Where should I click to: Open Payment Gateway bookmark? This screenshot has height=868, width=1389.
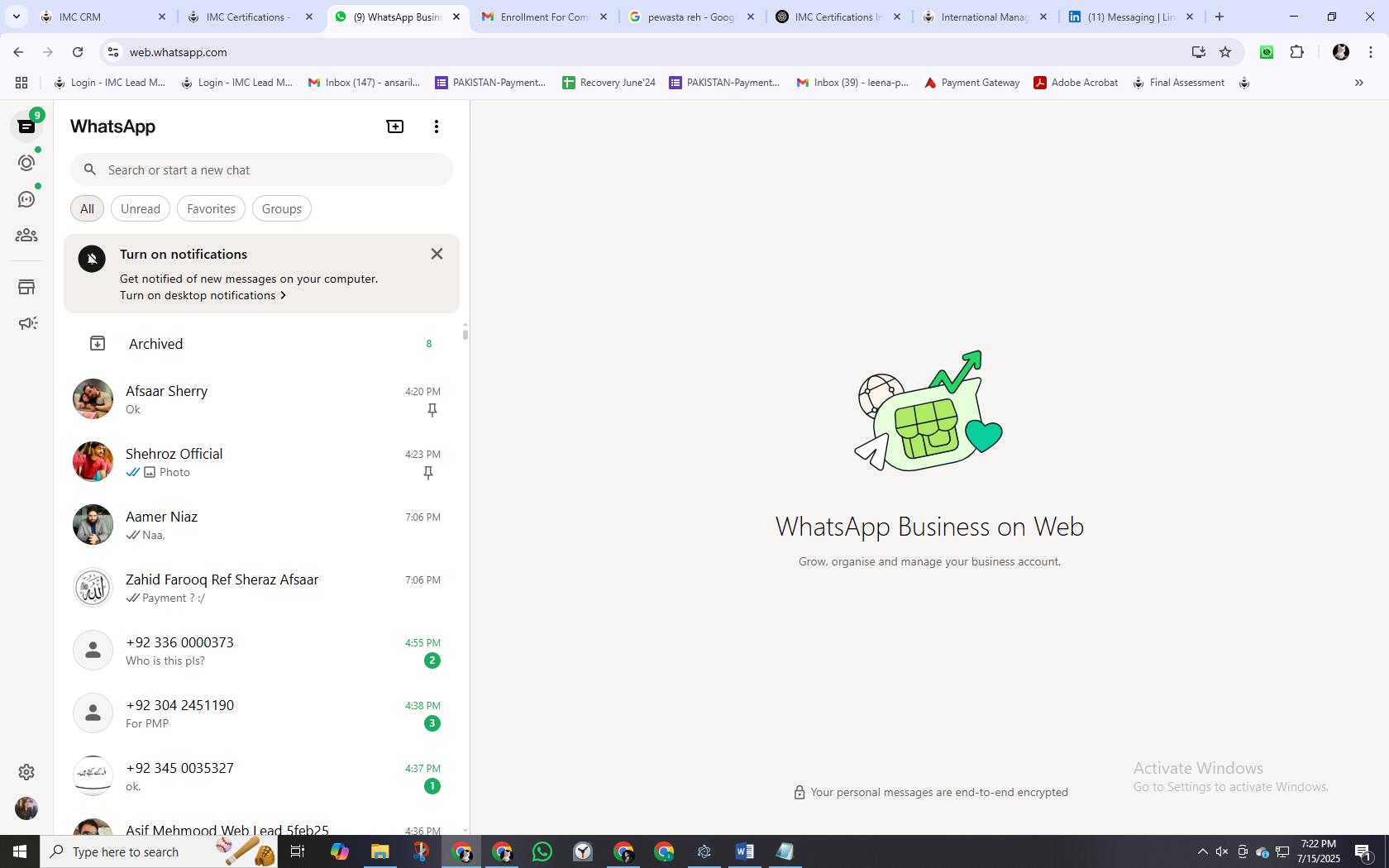coord(972,83)
